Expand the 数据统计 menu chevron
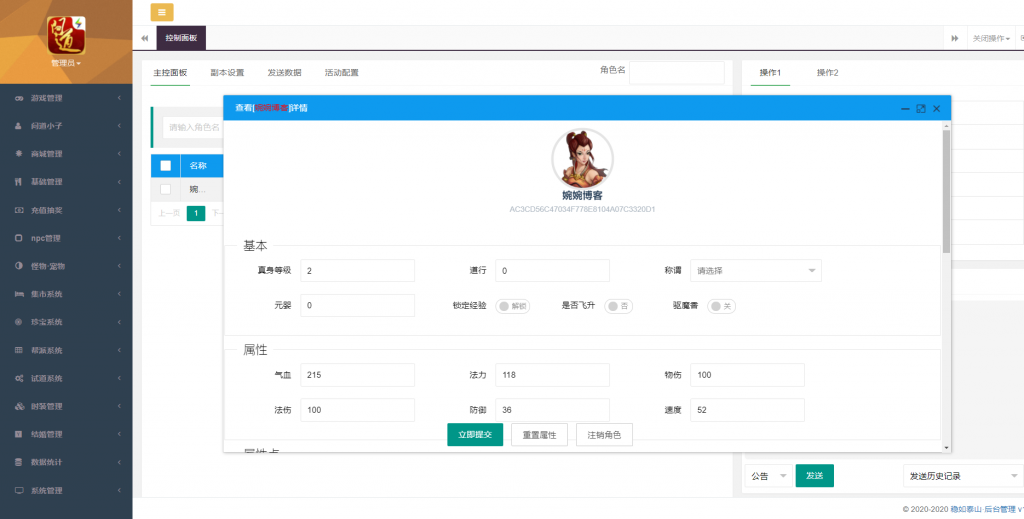The width and height of the screenshot is (1024, 519). pyautogui.click(x=120, y=462)
